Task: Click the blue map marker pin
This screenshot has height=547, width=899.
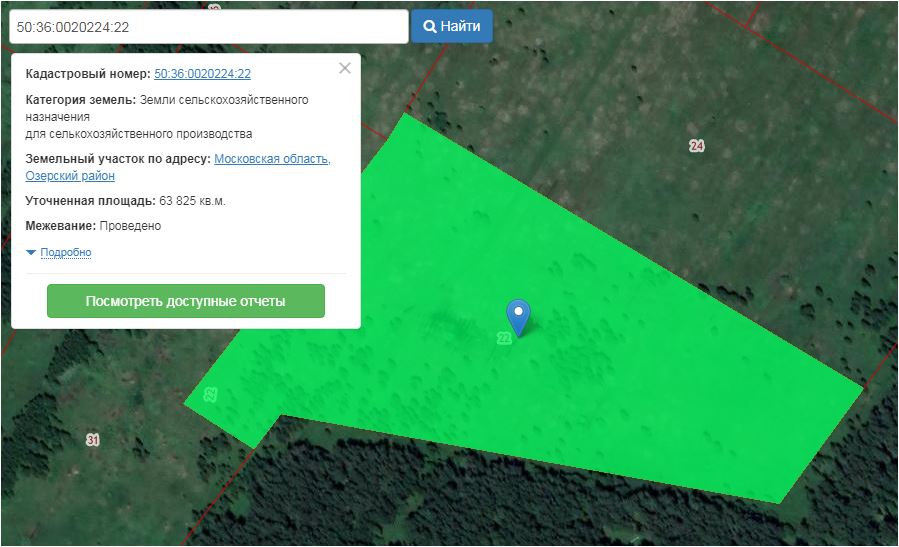Action: pyautogui.click(x=518, y=315)
